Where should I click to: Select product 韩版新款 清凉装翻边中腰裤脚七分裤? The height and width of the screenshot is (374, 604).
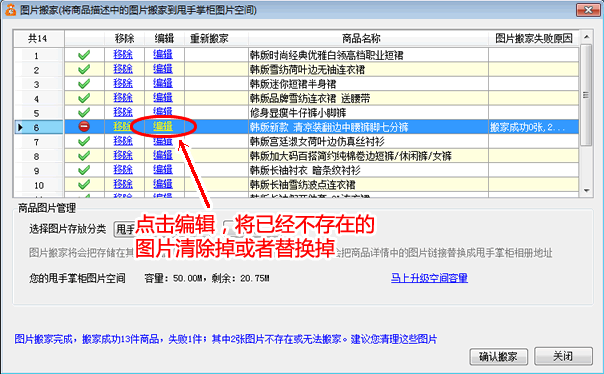(x=329, y=127)
